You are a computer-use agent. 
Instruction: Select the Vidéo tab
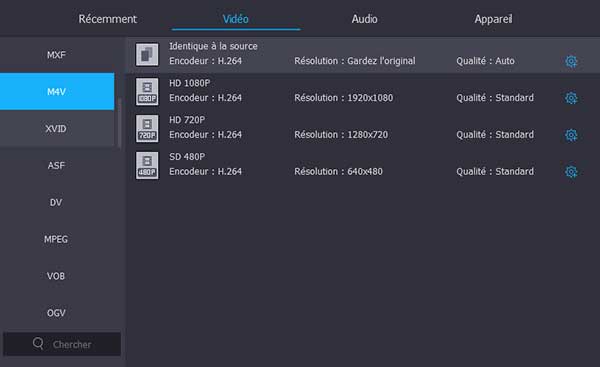(236, 19)
